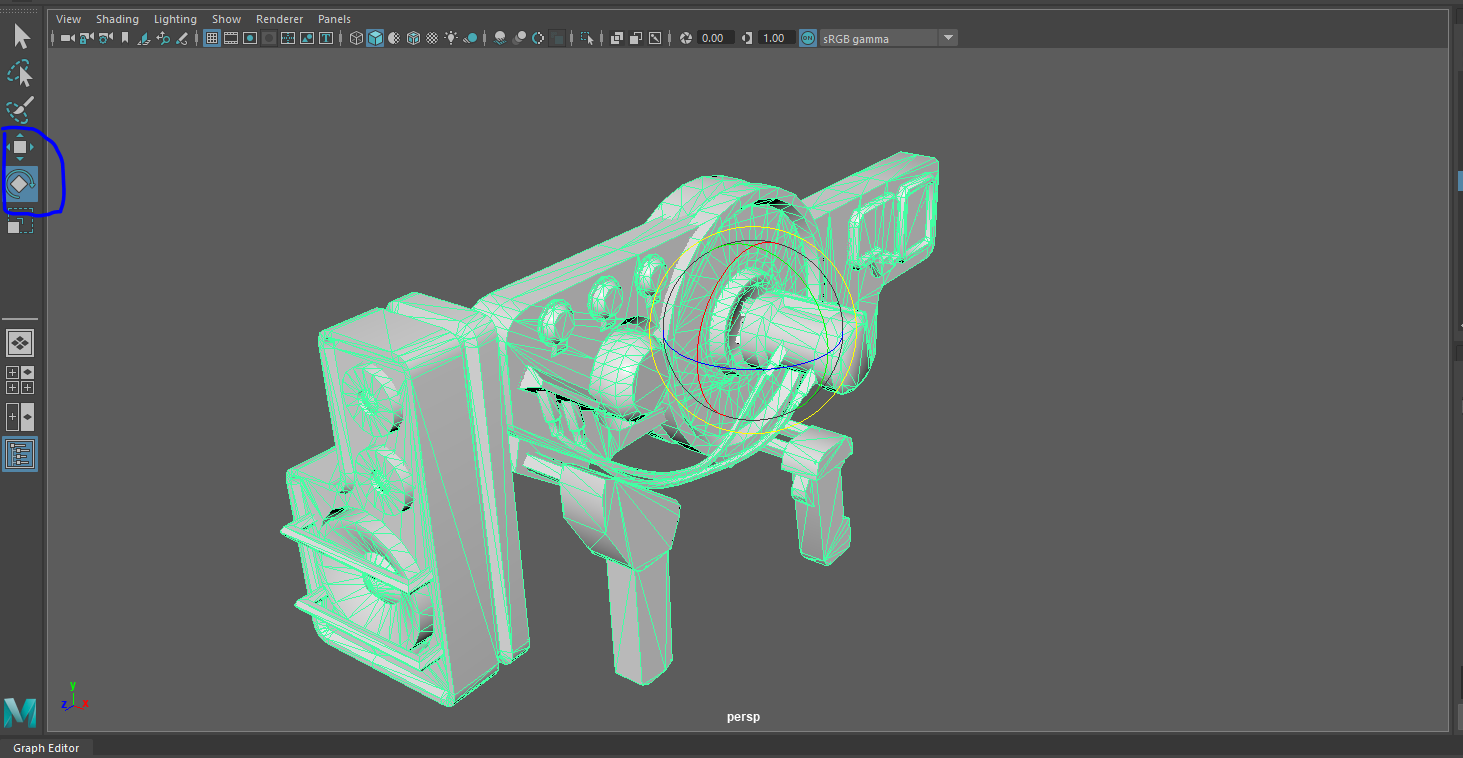Toggle XRay active components

(x=635, y=38)
